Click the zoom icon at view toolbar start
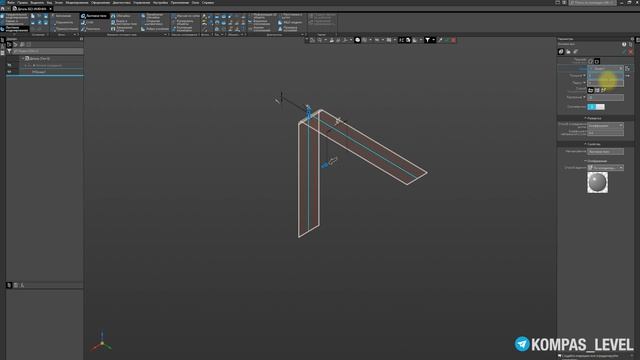This screenshot has height=360, width=640. [x=313, y=40]
